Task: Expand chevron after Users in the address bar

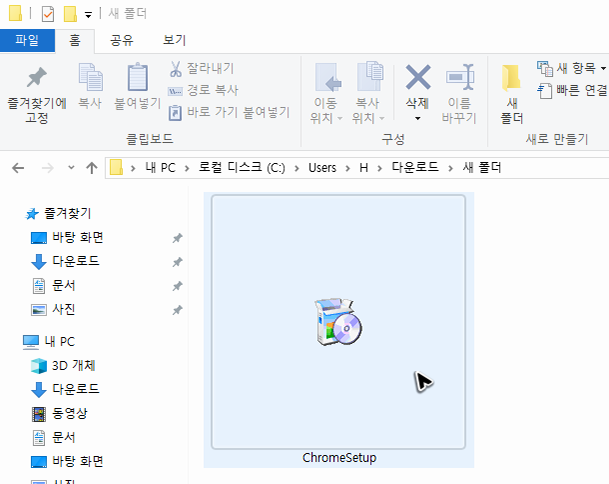Action: (x=348, y=168)
